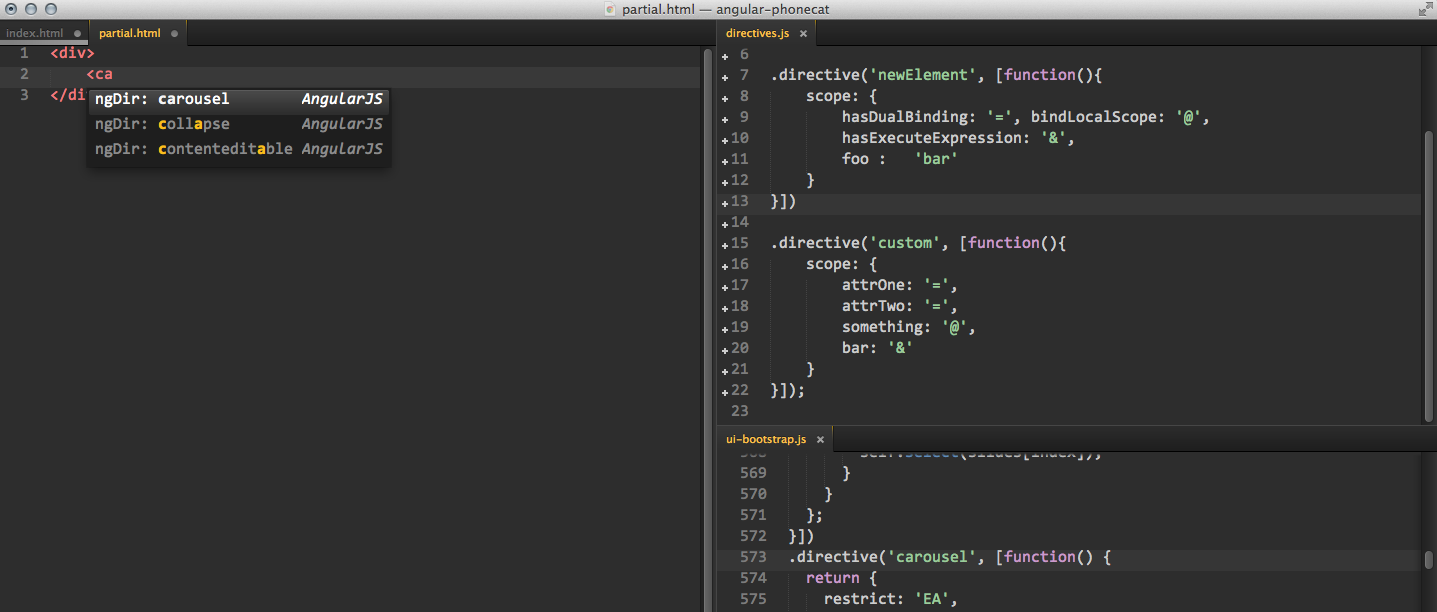Click 'attrOne' on line 17
The width and height of the screenshot is (1437, 612).
coord(873,285)
